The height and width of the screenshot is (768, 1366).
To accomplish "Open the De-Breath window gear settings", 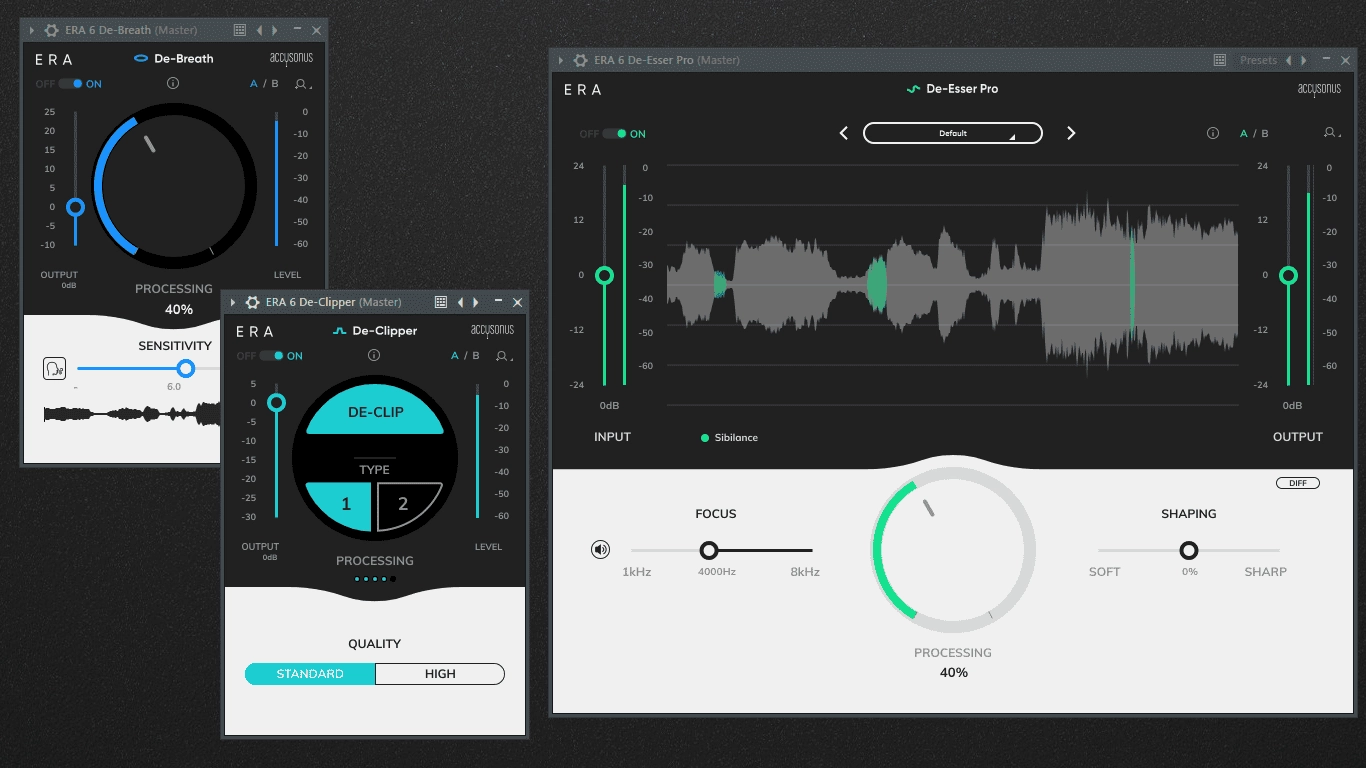I will pyautogui.click(x=52, y=30).
